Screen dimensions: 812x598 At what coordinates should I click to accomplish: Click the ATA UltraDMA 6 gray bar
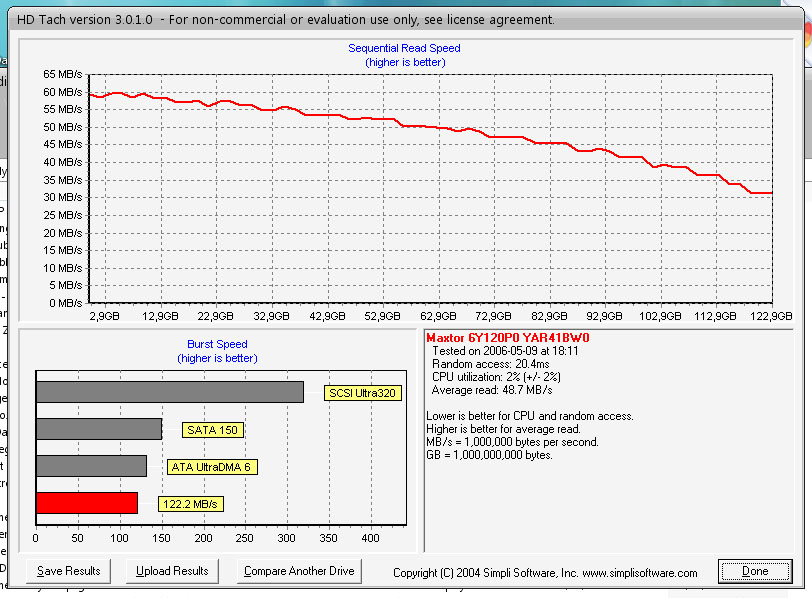click(x=92, y=466)
